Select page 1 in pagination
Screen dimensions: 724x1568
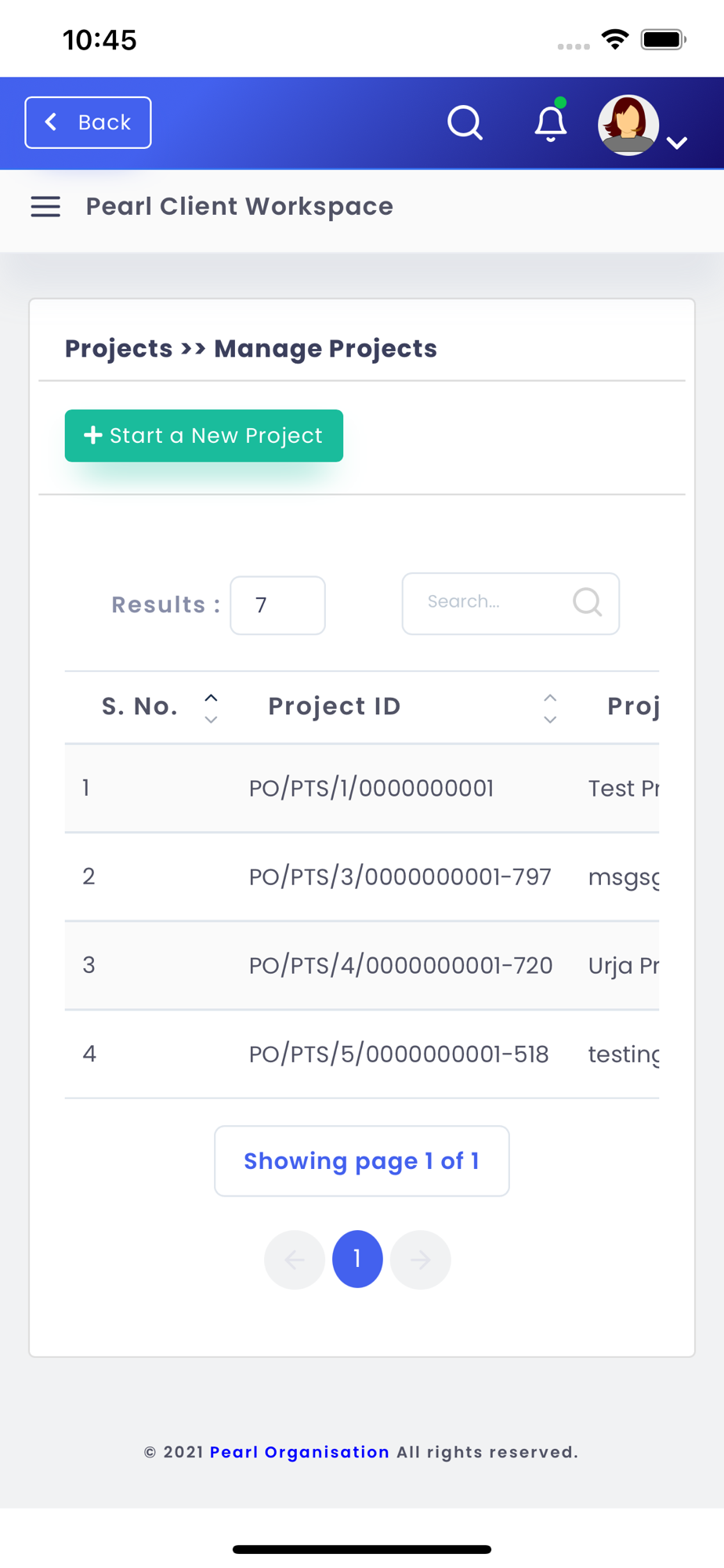pyautogui.click(x=357, y=1259)
